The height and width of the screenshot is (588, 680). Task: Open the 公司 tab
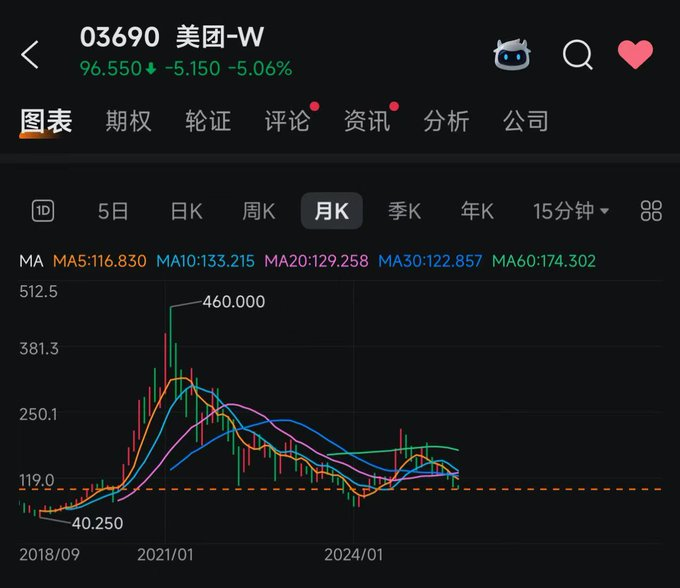pyautogui.click(x=526, y=122)
